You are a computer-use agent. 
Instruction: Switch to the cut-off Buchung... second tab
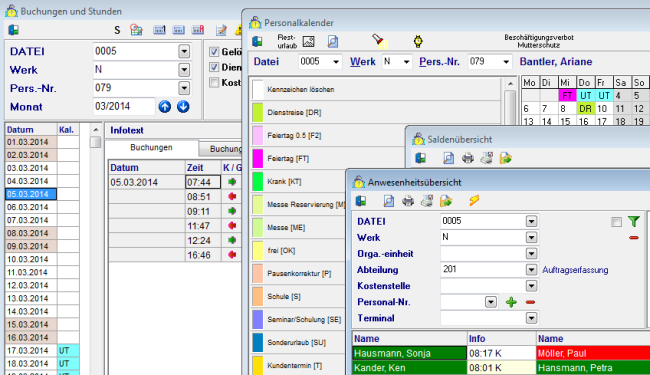tap(222, 149)
